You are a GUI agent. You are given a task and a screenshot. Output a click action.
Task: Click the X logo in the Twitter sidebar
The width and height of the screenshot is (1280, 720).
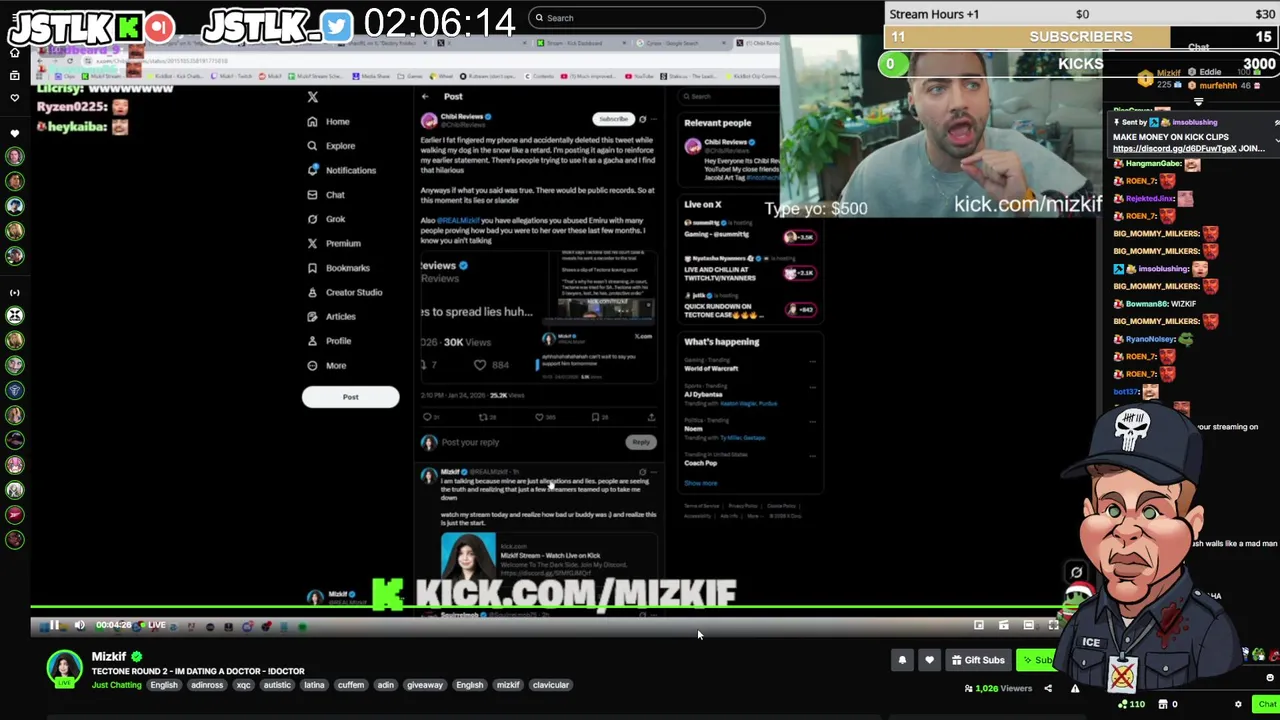313,97
